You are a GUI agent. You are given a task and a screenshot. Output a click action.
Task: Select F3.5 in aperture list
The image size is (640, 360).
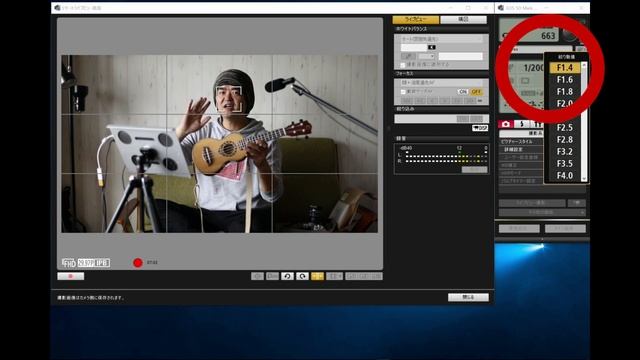point(565,164)
